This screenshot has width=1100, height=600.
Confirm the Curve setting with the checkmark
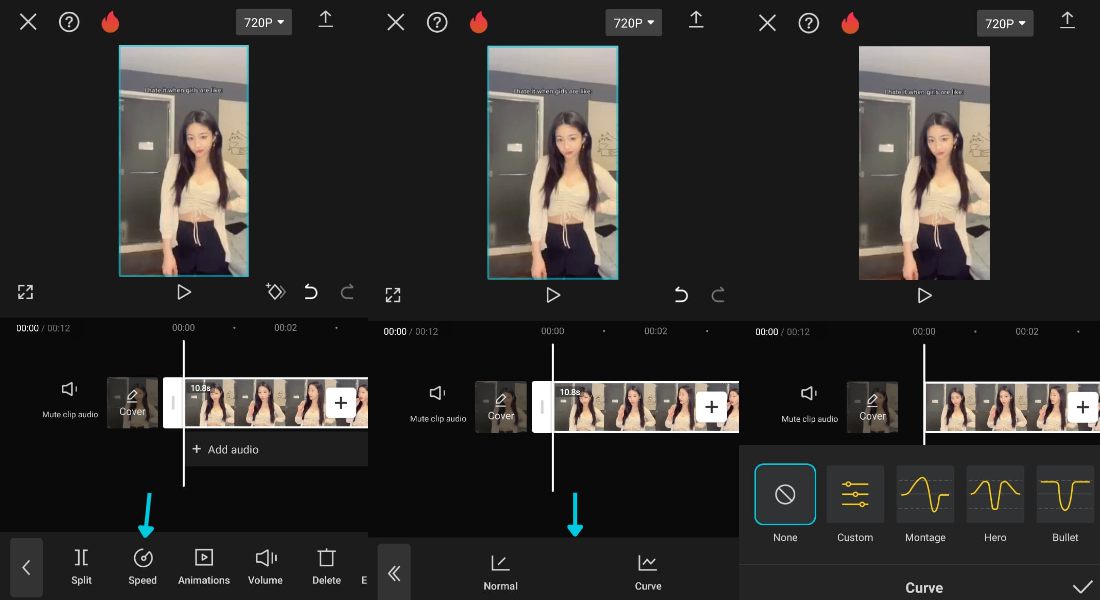point(1082,587)
